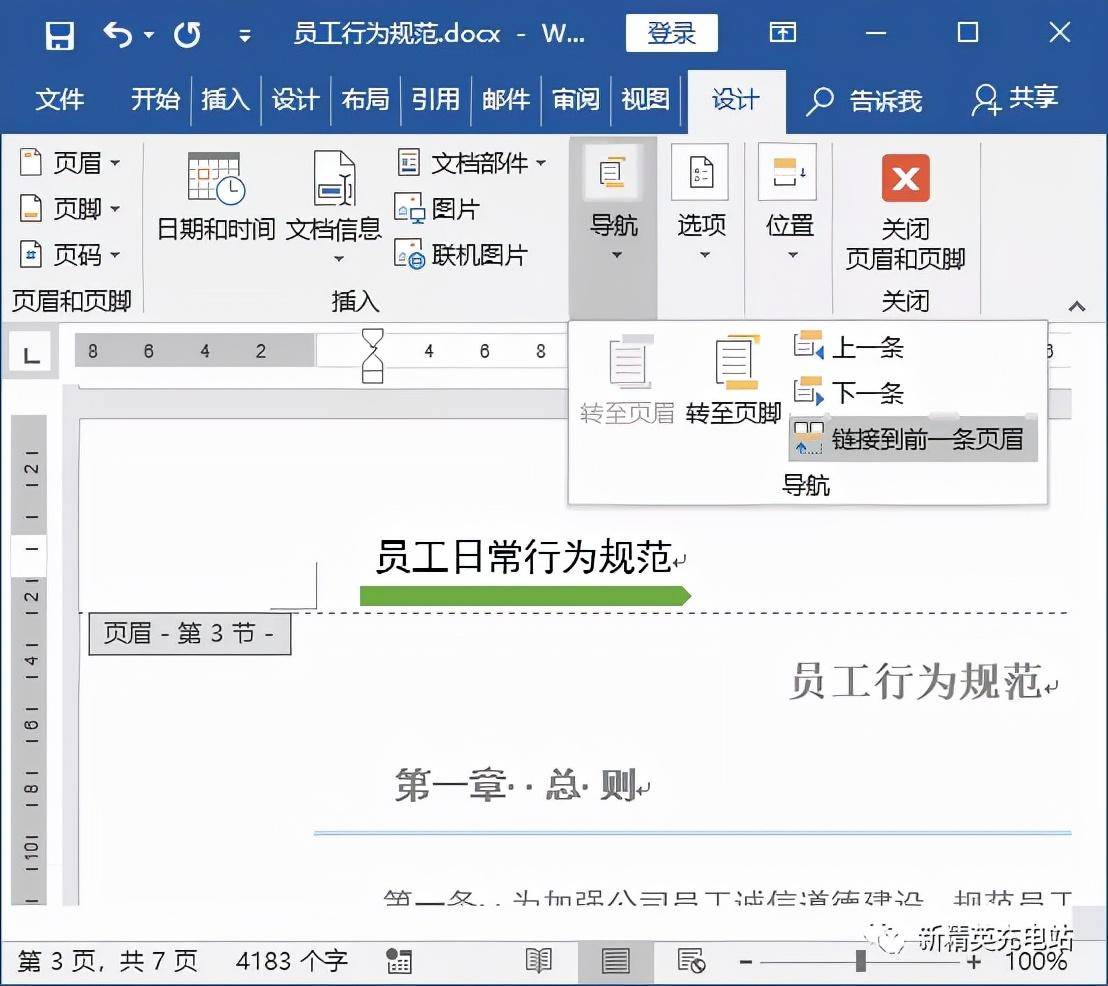Click the zoom out minus button
The height and width of the screenshot is (986, 1108).
[x=745, y=962]
